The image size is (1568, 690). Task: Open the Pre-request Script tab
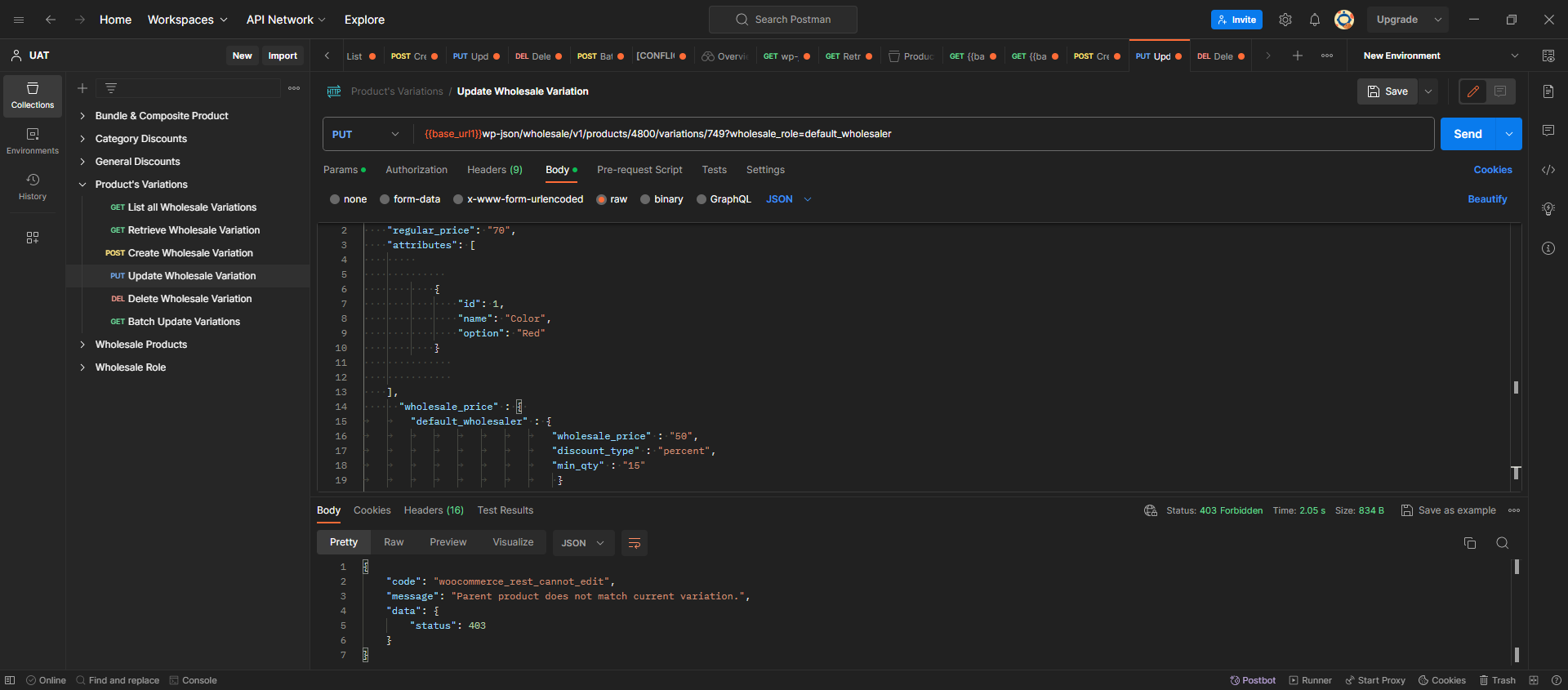pyautogui.click(x=639, y=170)
